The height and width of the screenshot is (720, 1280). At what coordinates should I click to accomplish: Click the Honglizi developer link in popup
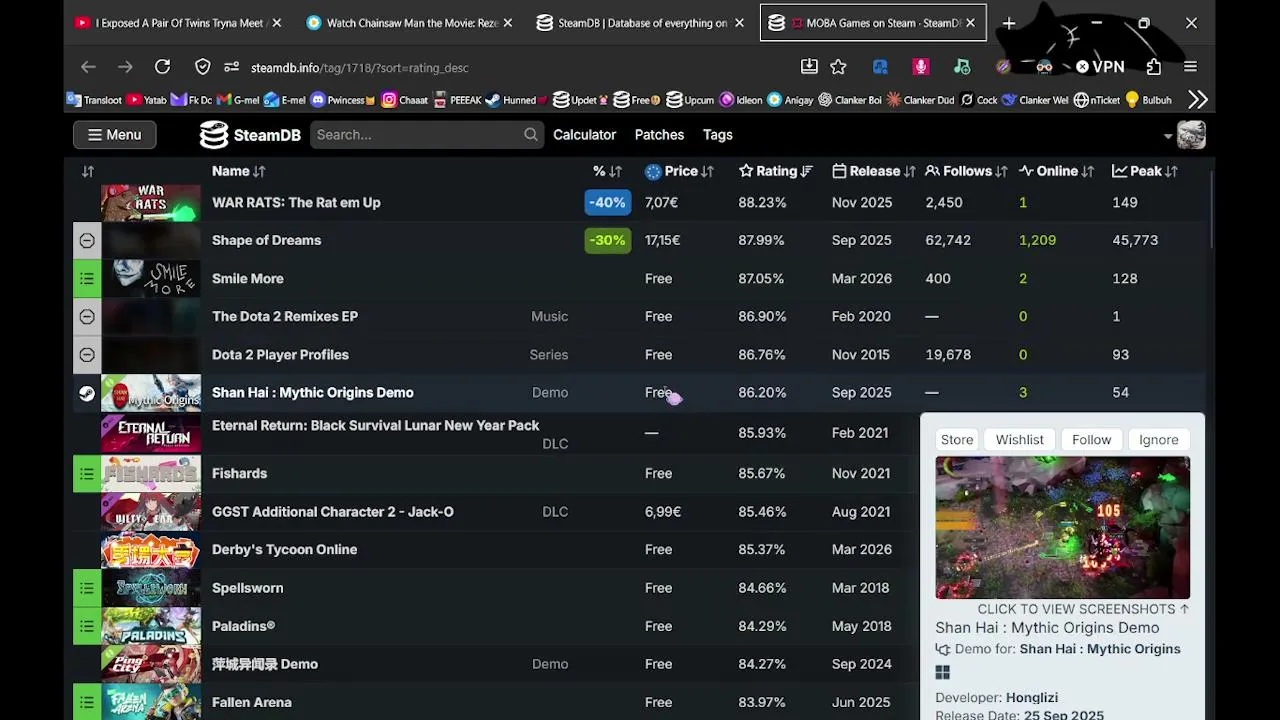click(x=1032, y=698)
